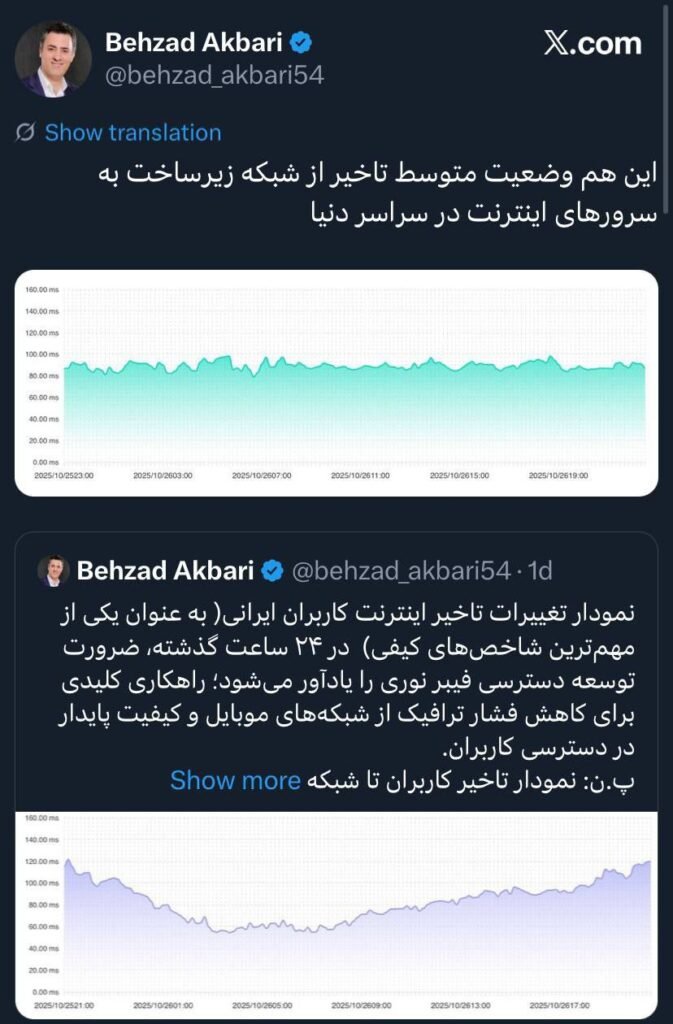Click the X.com logo
Viewport: 673px width, 1024px height.
tap(592, 43)
